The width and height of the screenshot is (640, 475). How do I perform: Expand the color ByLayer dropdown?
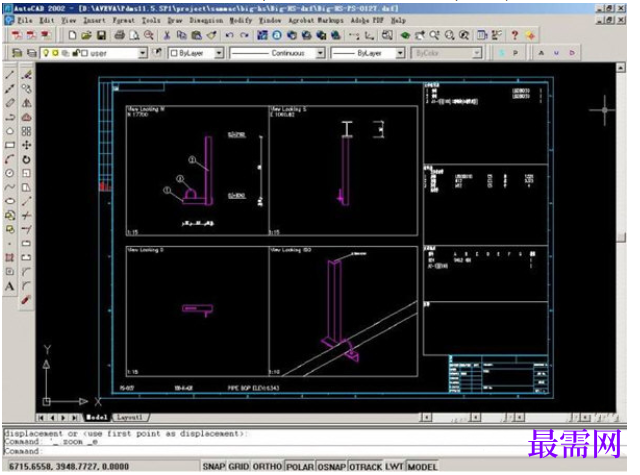[x=219, y=53]
